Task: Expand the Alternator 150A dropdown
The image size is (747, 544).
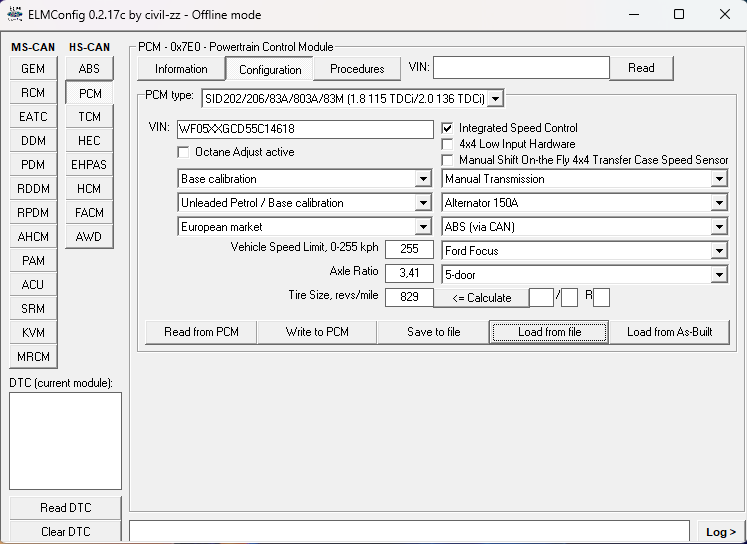Action: [x=719, y=203]
